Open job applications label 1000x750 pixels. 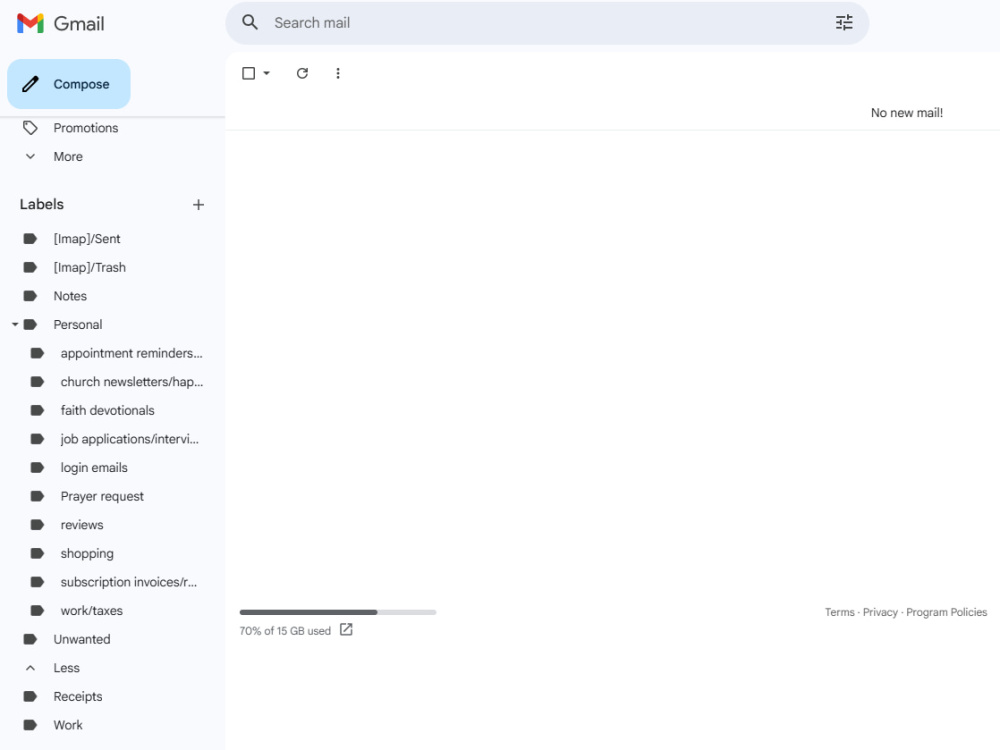pyautogui.click(x=129, y=439)
